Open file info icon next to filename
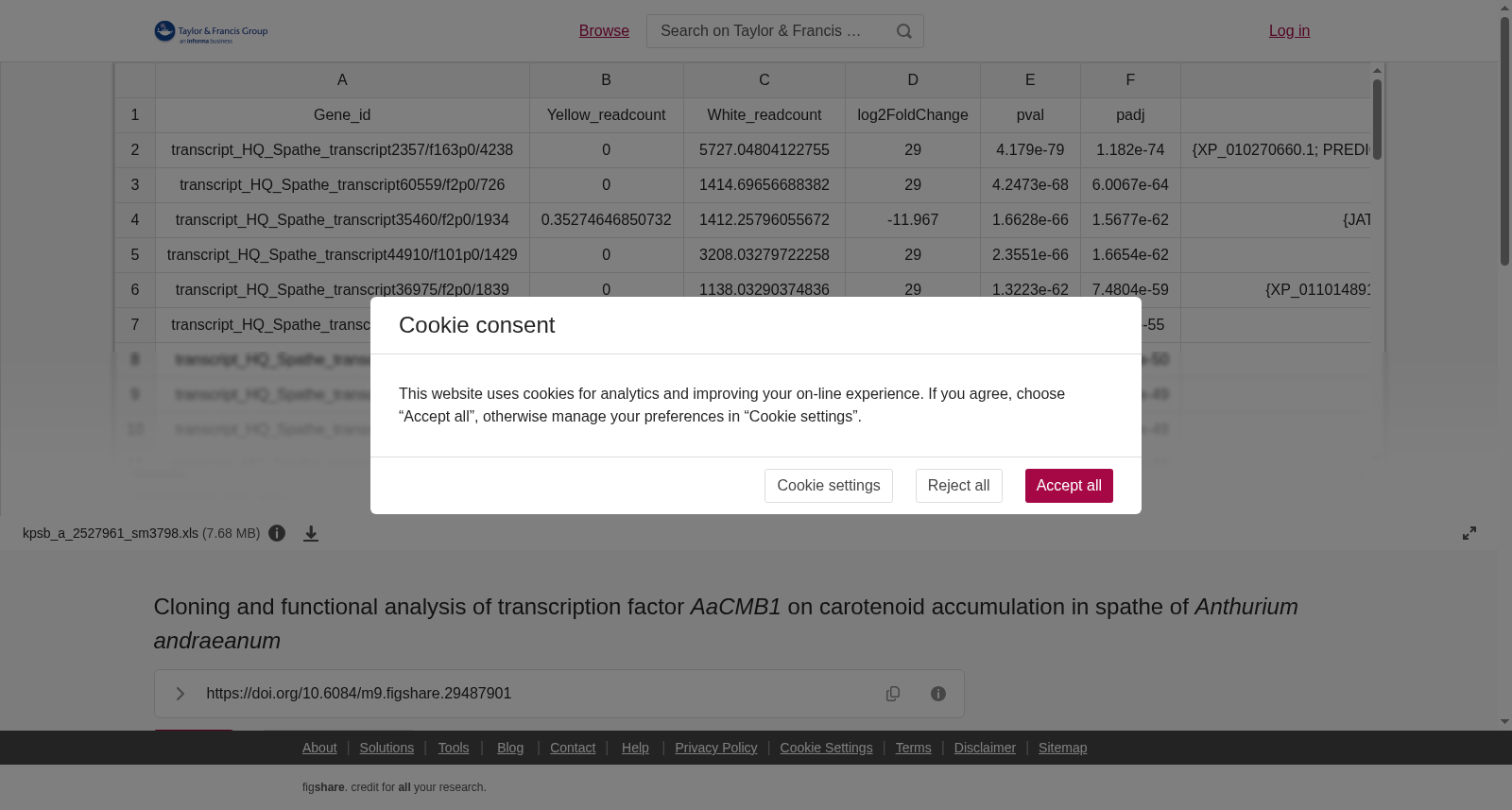The image size is (1512, 810). (x=277, y=533)
